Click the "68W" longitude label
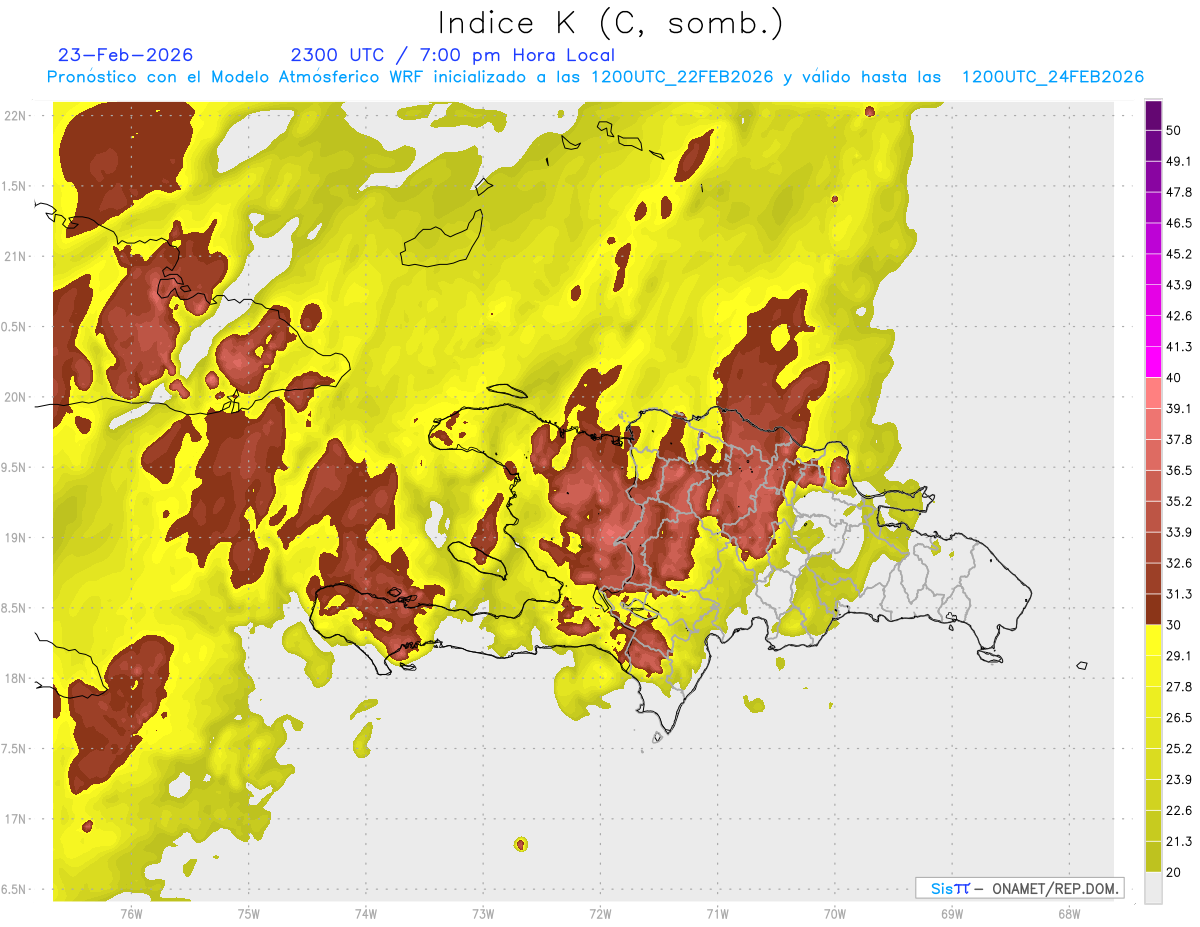Image resolution: width=1200 pixels, height=927 pixels. (1069, 913)
